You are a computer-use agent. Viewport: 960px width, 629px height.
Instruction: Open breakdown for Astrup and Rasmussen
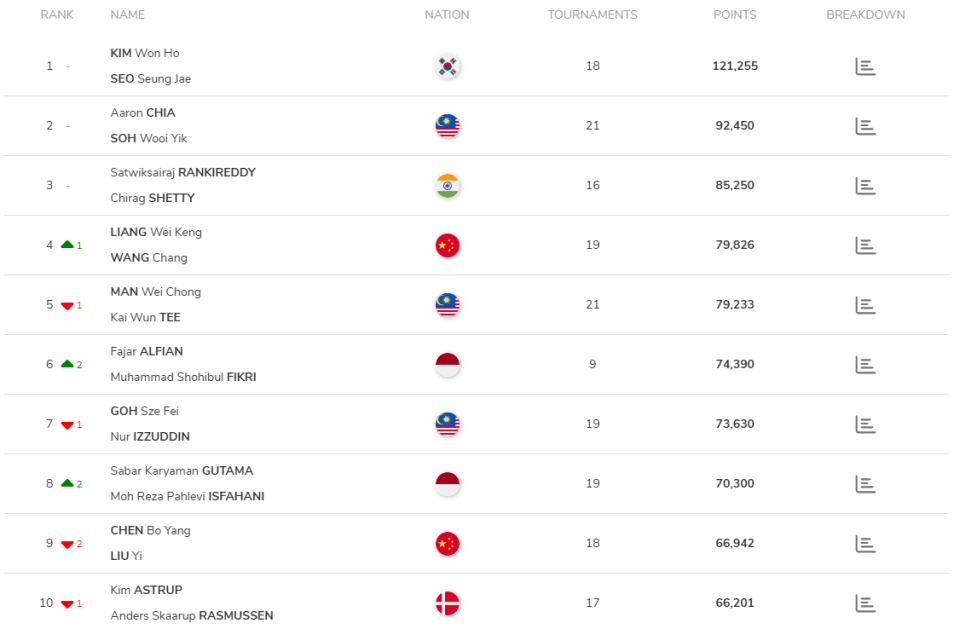pos(865,603)
